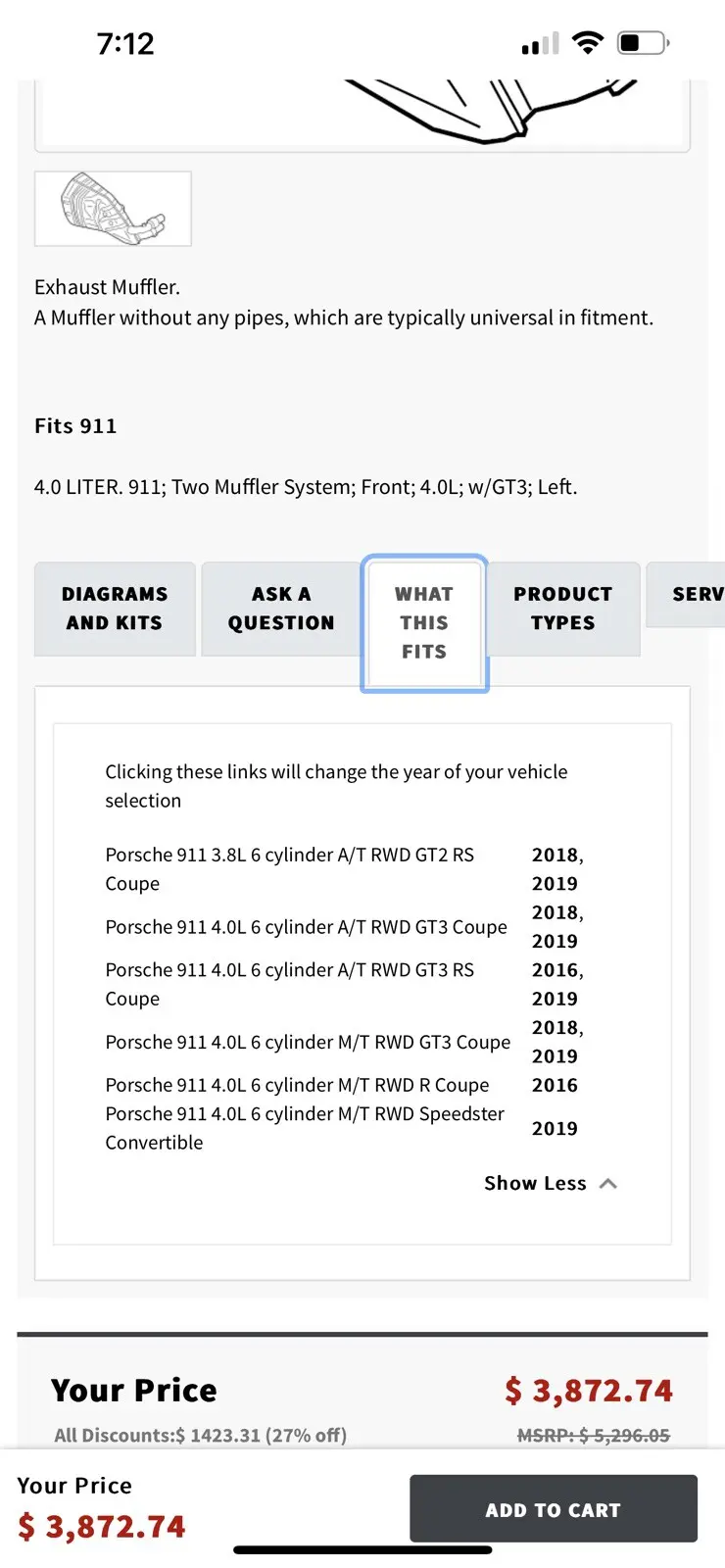Choose 2016 for the GT3 RS Coupe
Image resolution: width=725 pixels, height=1568 pixels.
click(x=555, y=969)
